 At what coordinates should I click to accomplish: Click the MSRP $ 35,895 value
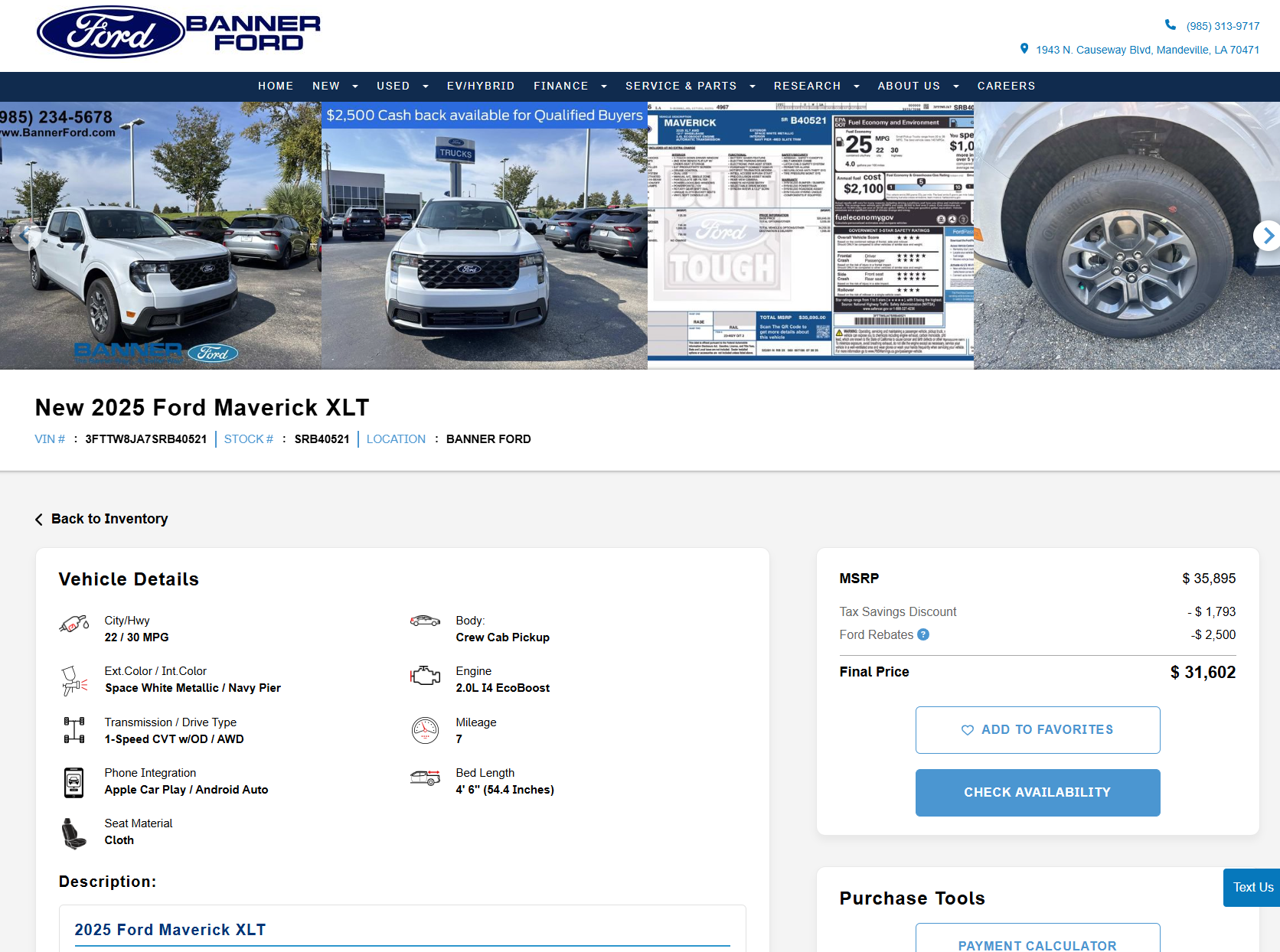1209,579
